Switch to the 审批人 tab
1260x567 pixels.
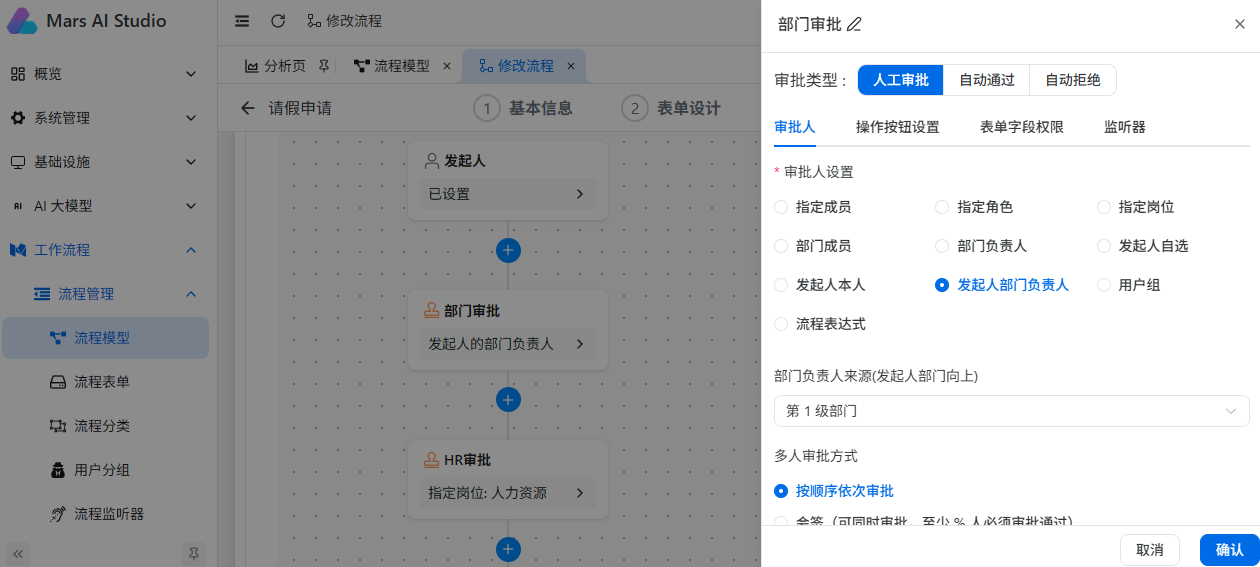(x=795, y=127)
